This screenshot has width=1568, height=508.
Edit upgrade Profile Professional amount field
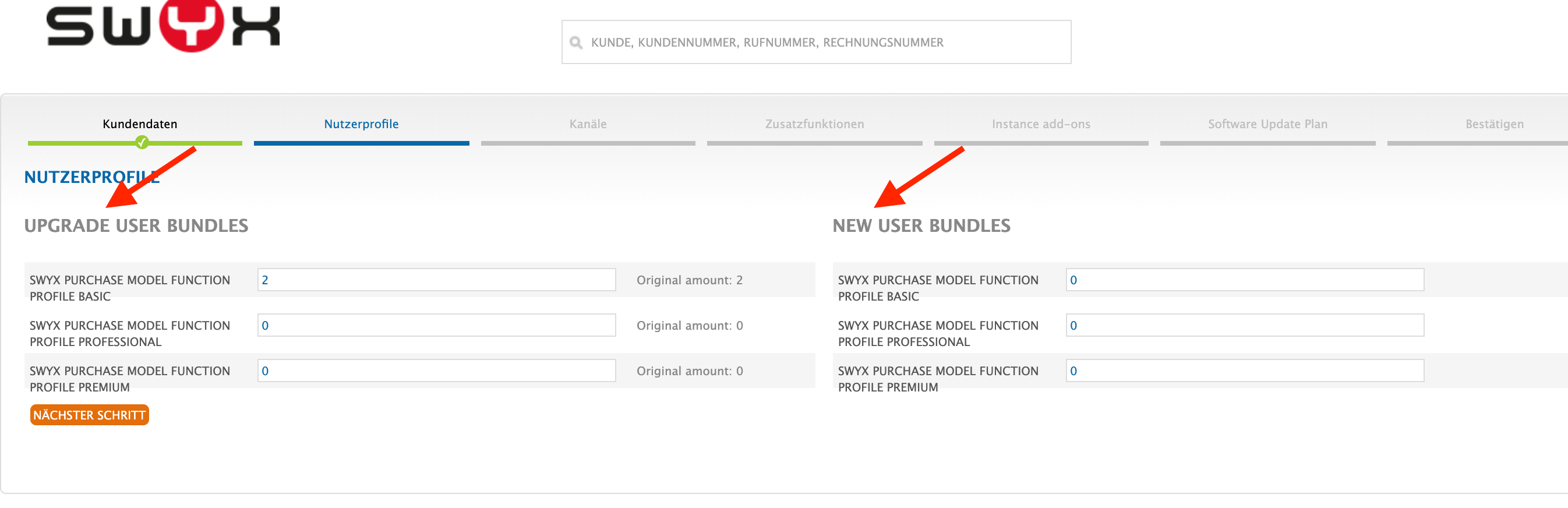(x=436, y=325)
